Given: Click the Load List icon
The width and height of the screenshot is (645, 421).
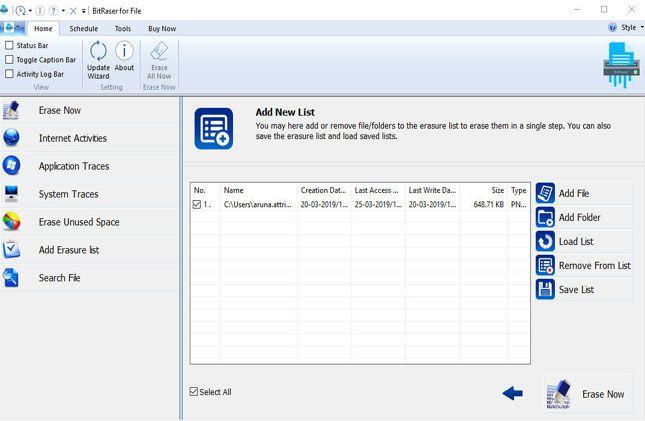Looking at the screenshot, I should pyautogui.click(x=546, y=241).
